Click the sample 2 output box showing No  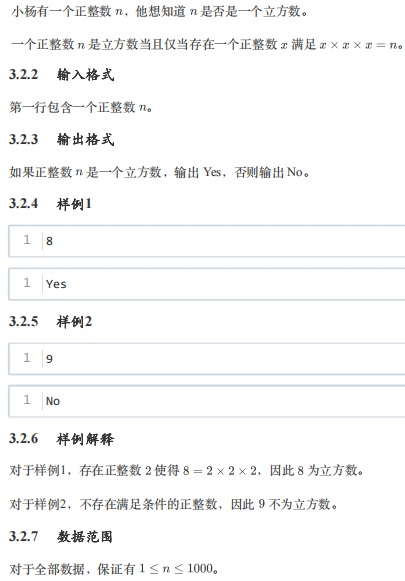click(x=207, y=401)
